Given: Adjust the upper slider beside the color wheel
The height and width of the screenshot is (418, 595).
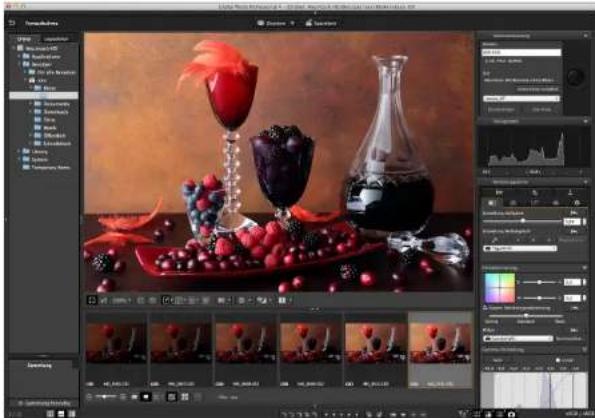Looking at the screenshot, I should pyautogui.click(x=539, y=282).
